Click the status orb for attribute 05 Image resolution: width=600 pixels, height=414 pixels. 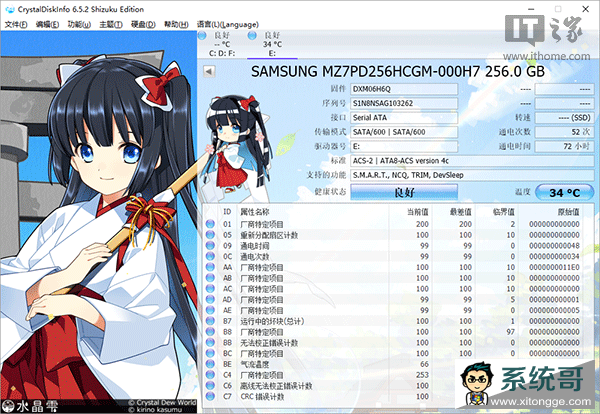coord(210,235)
